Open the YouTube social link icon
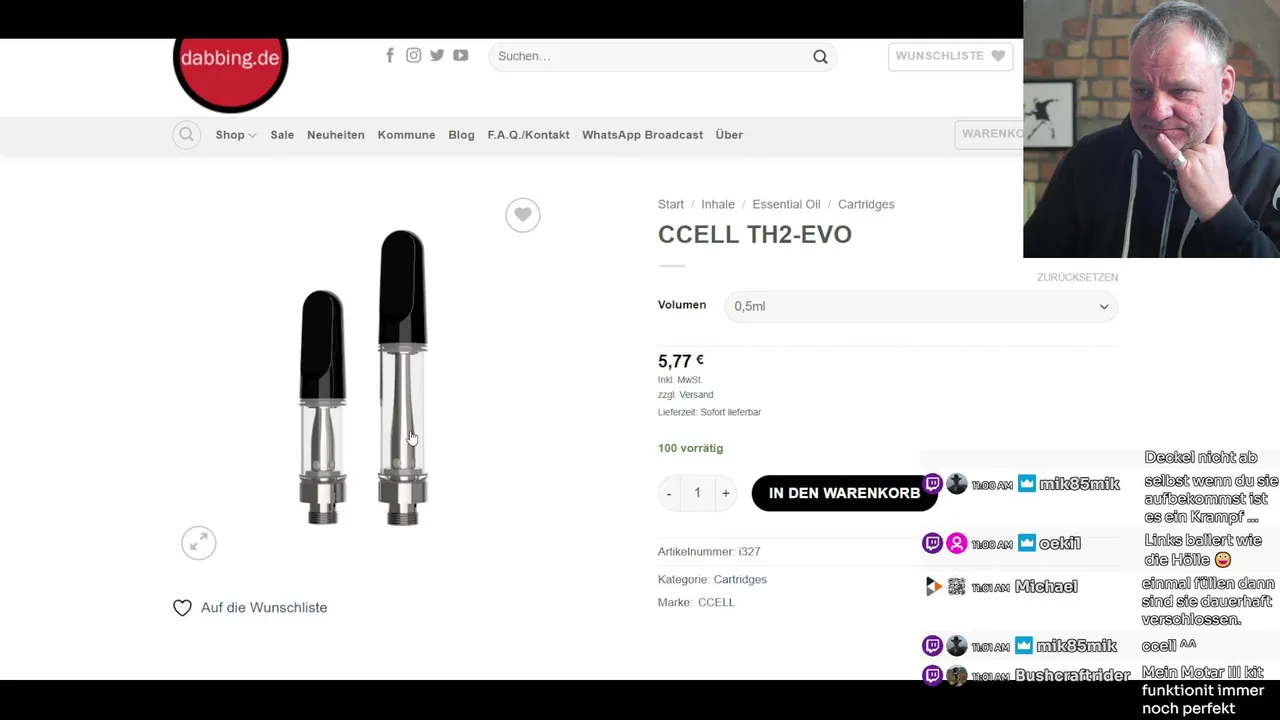The image size is (1280, 720). point(460,55)
